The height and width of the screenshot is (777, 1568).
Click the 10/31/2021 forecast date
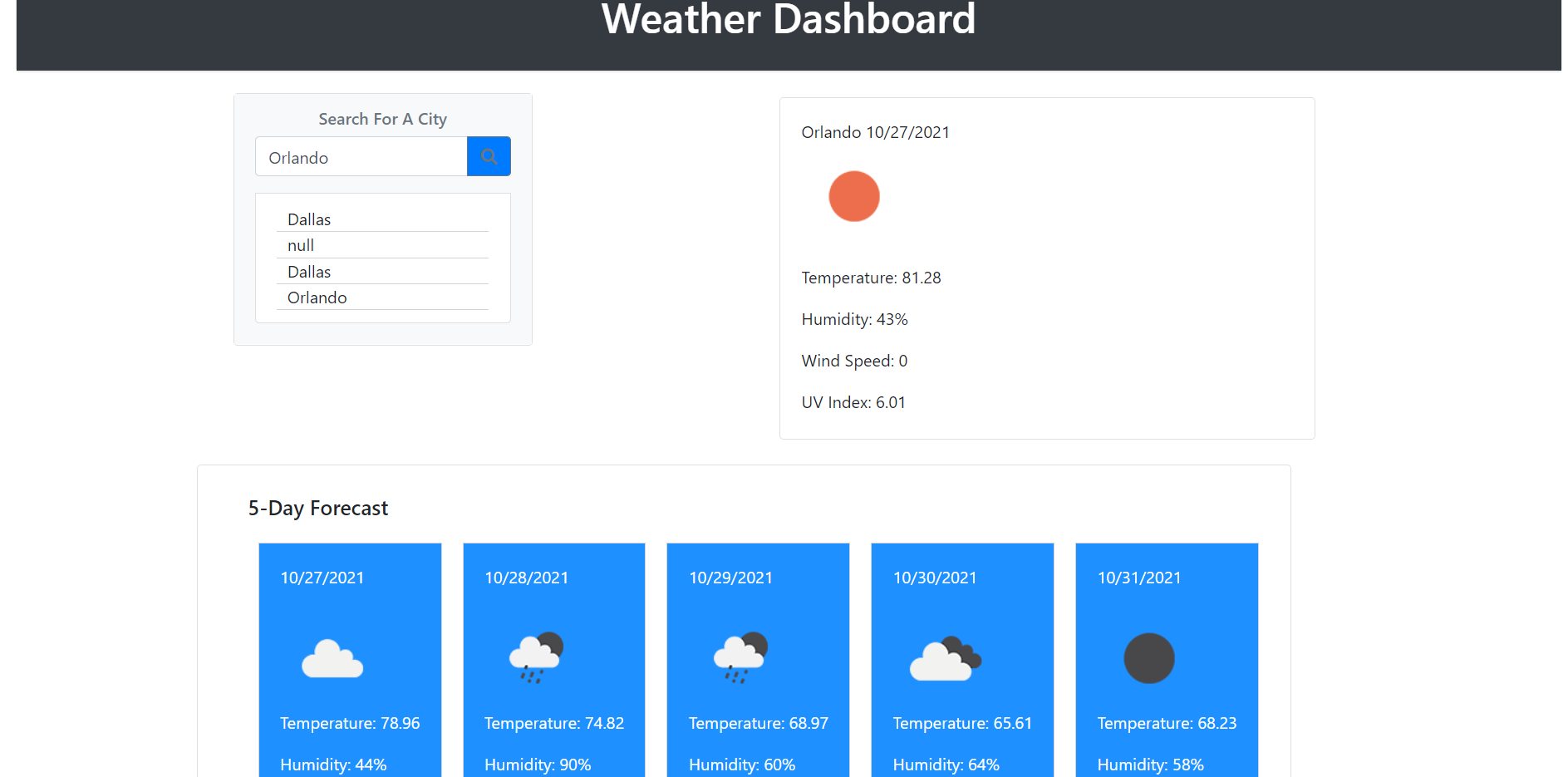pos(1139,578)
